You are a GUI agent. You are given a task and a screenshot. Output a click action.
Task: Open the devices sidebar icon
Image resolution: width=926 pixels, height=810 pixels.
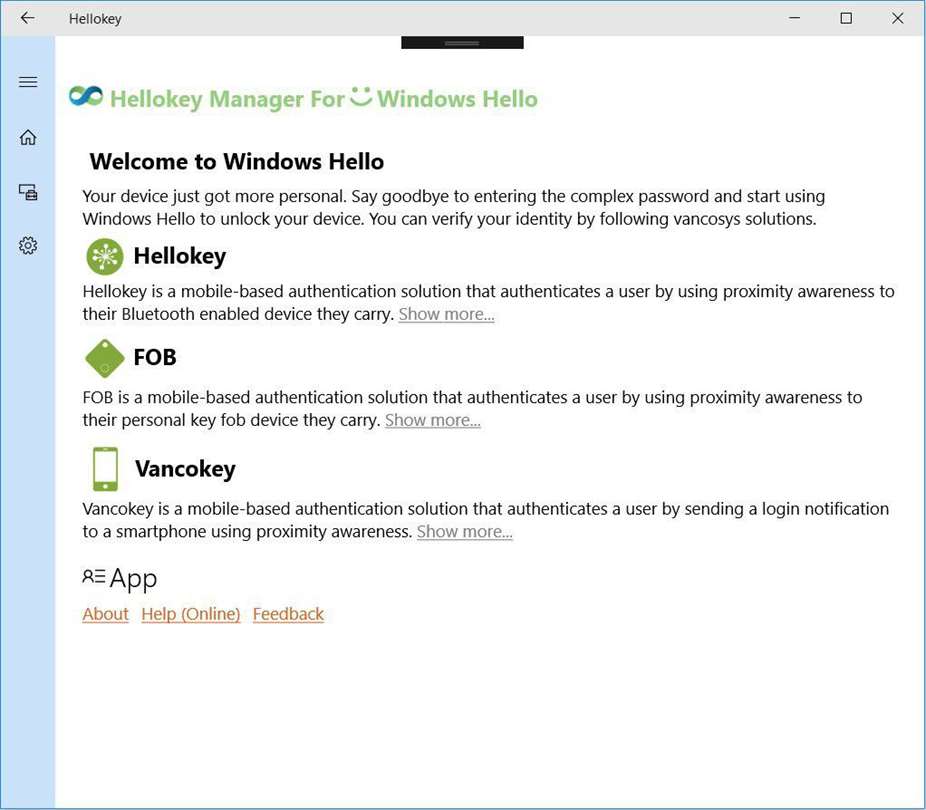tap(28, 192)
